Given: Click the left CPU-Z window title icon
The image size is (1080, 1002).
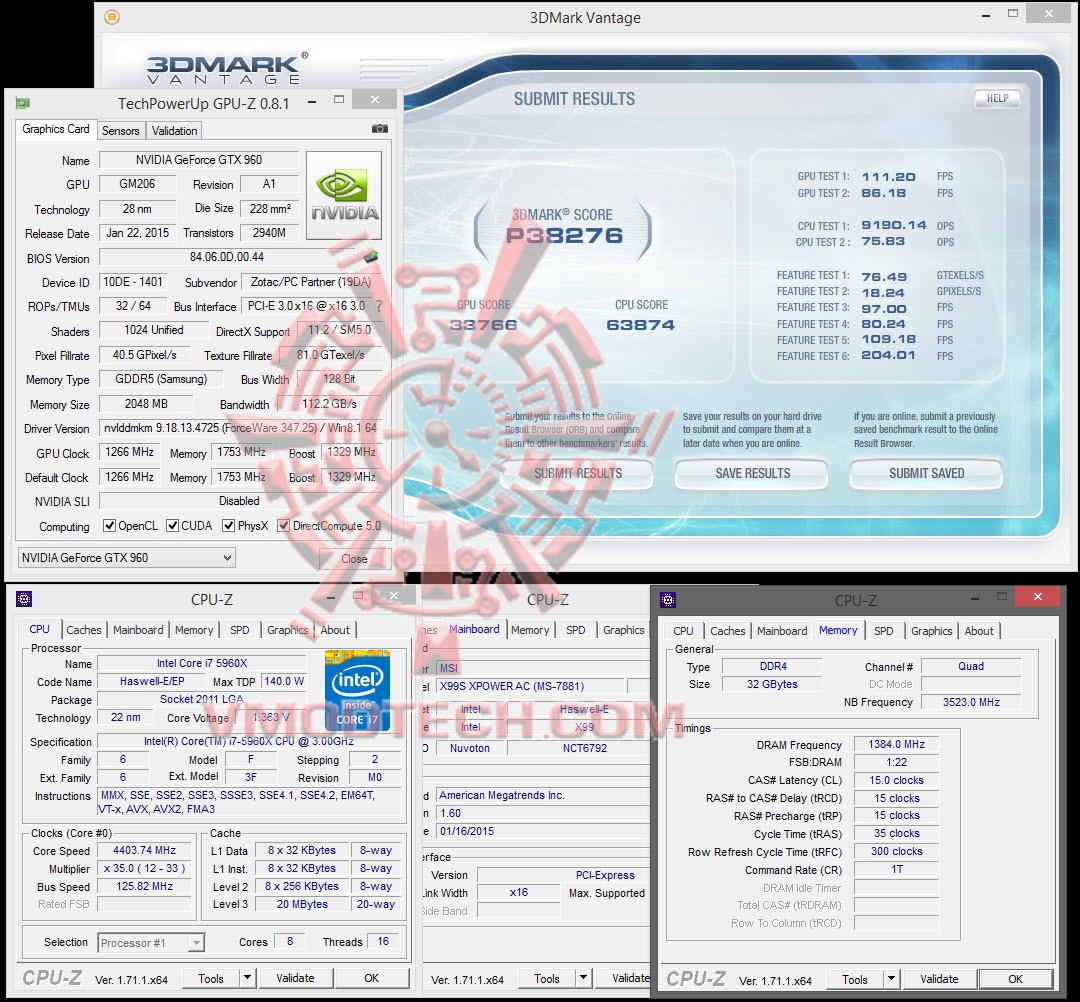Looking at the screenshot, I should [x=24, y=599].
